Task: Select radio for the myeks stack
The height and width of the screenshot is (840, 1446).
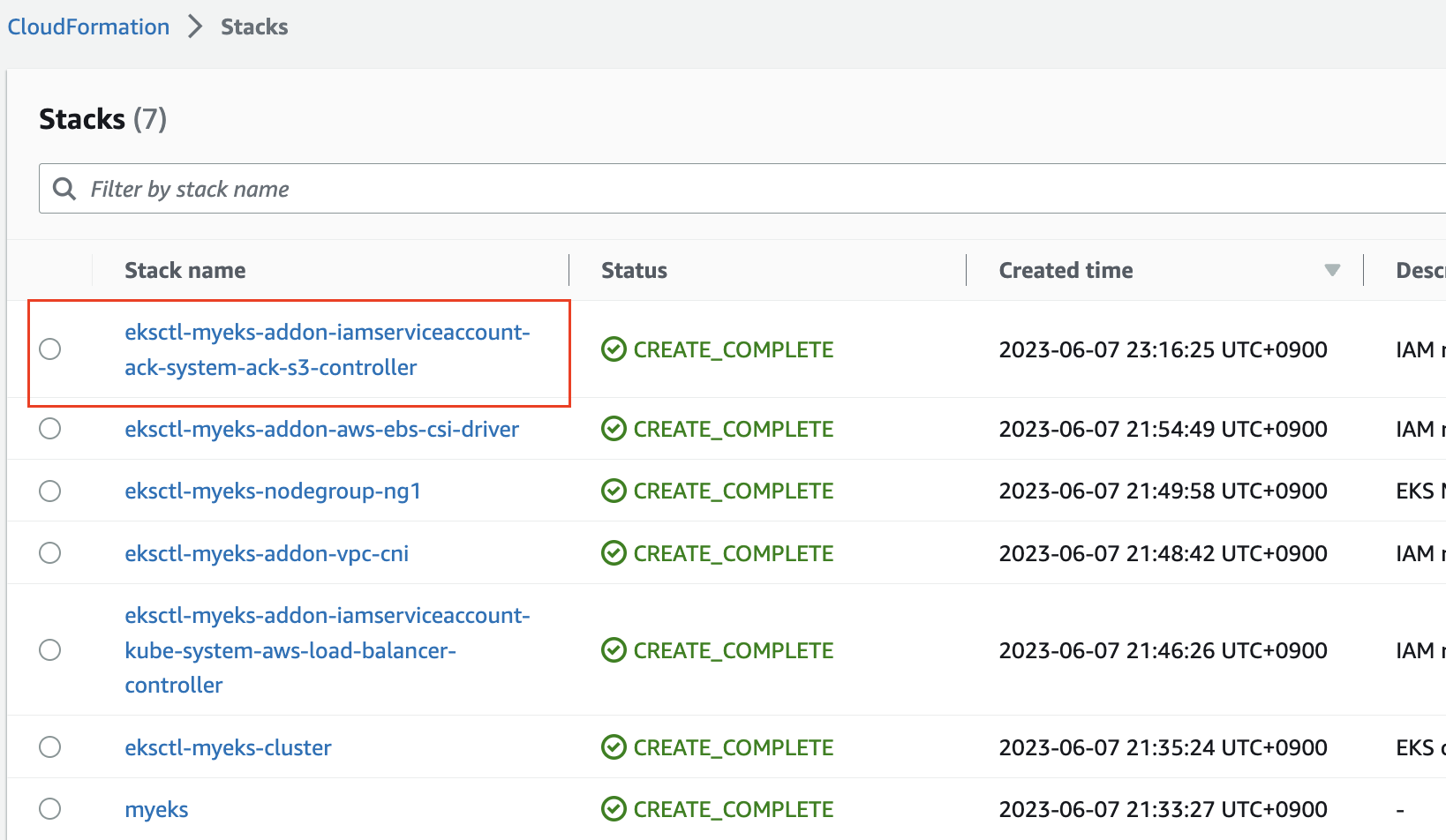Action: coord(50,809)
